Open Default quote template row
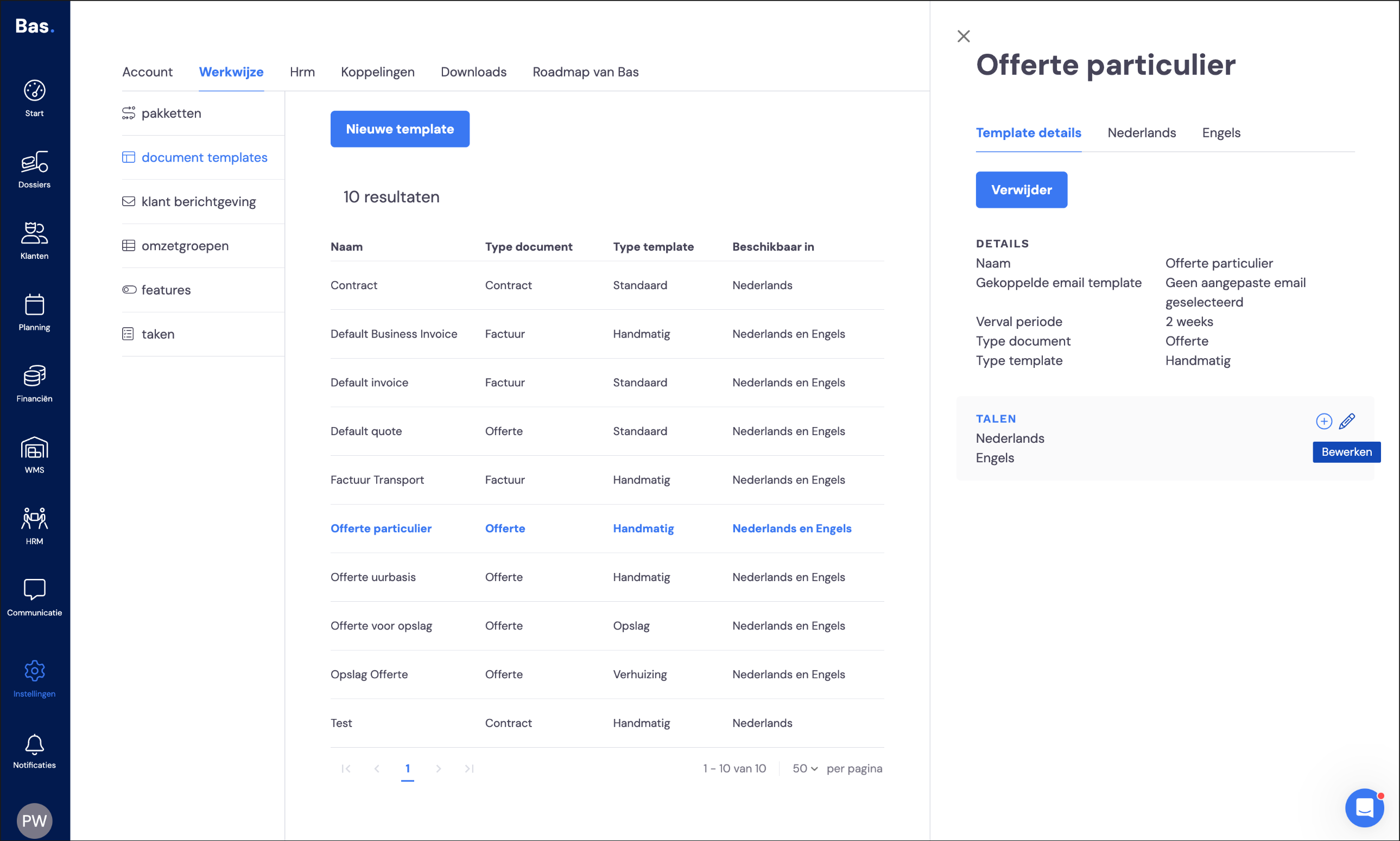Image resolution: width=1400 pixels, height=841 pixels. click(x=607, y=432)
